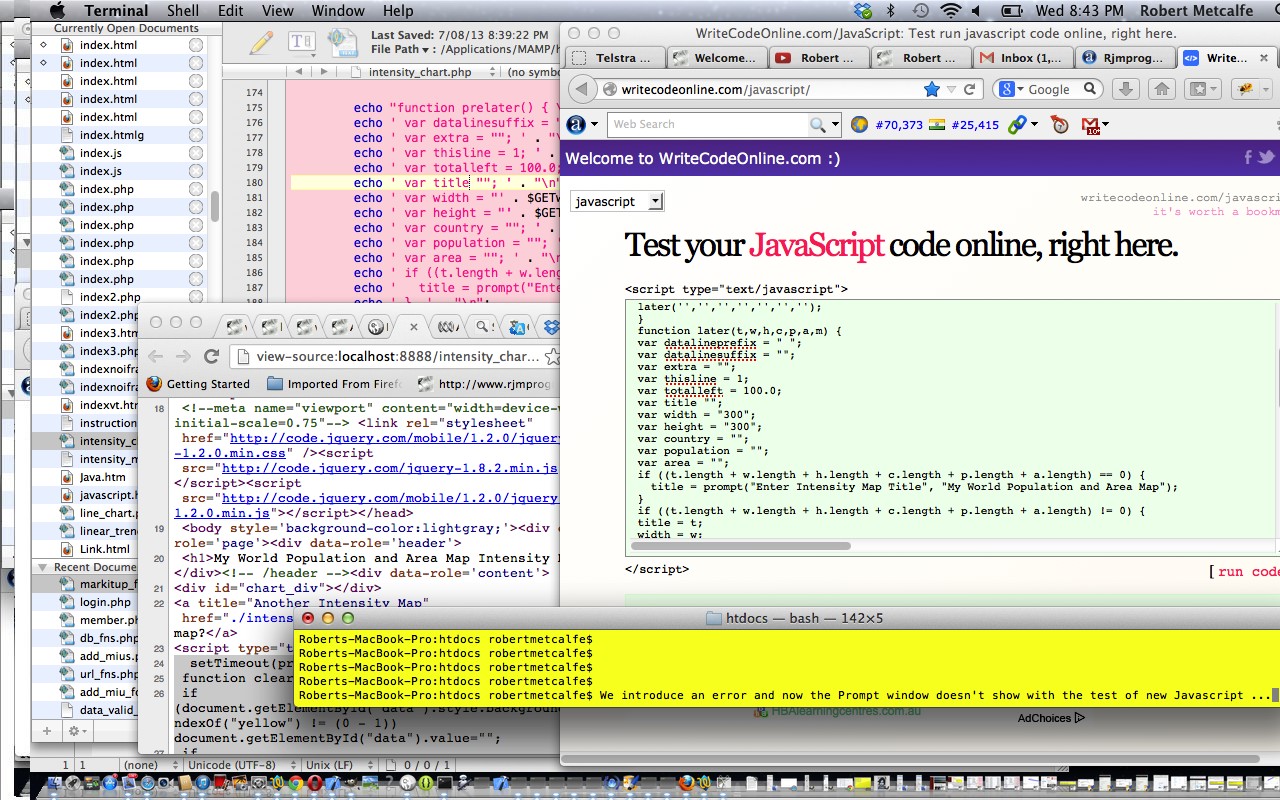
Task: Collapse the Recent Documents section triangle
Action: (x=43, y=567)
